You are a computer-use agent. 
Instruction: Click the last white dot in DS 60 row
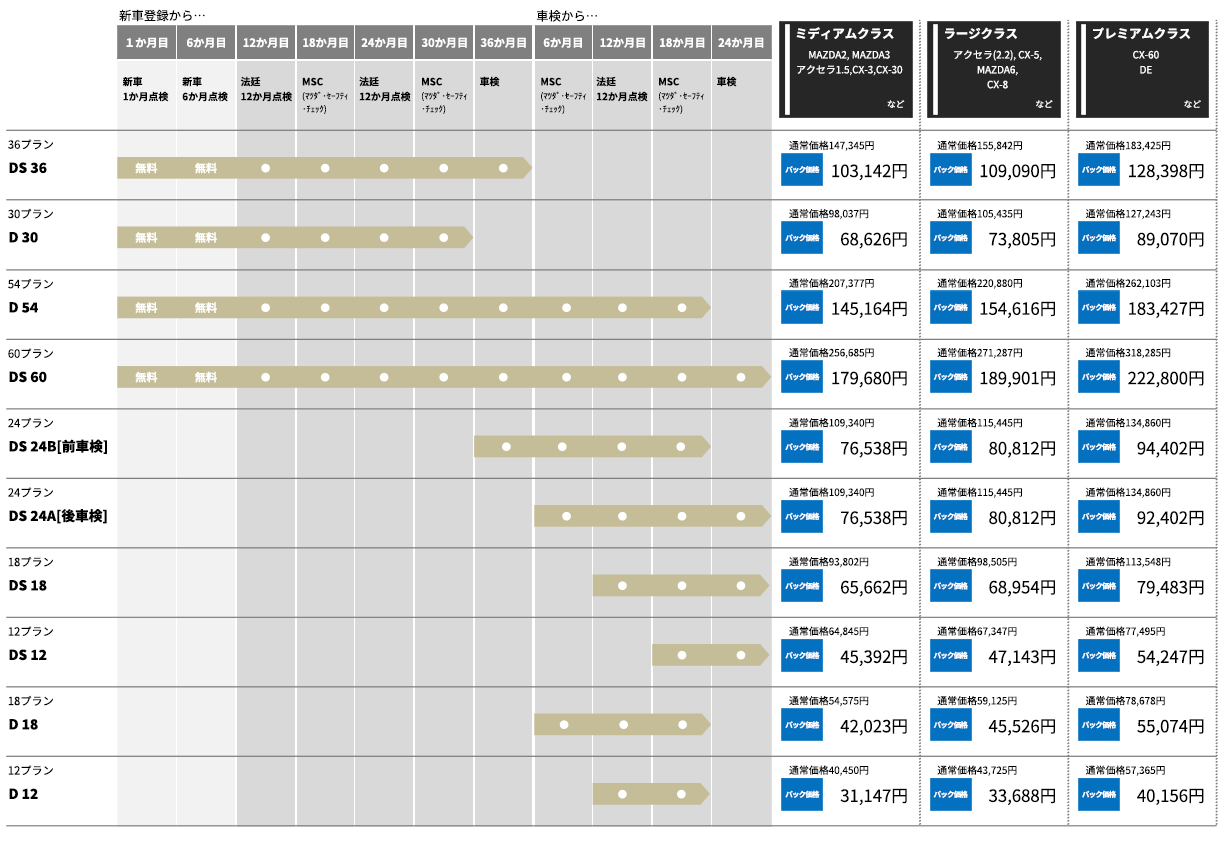[x=741, y=377]
